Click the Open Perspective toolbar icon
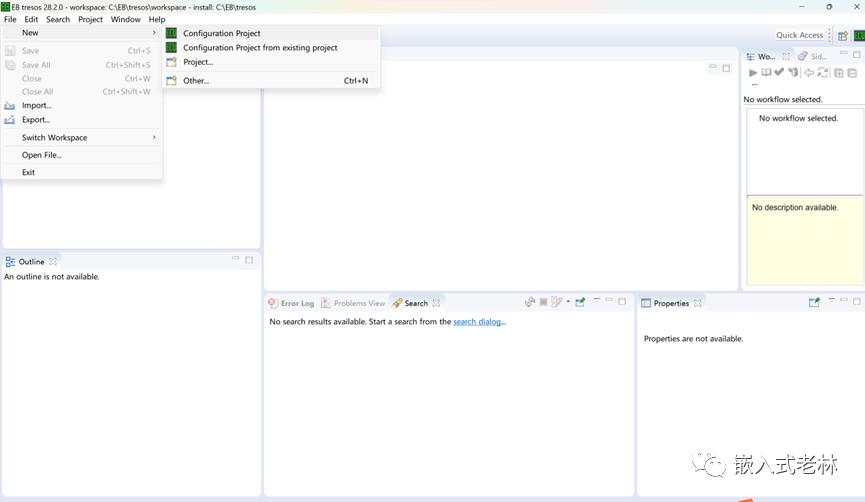This screenshot has height=502, width=865. [x=842, y=36]
